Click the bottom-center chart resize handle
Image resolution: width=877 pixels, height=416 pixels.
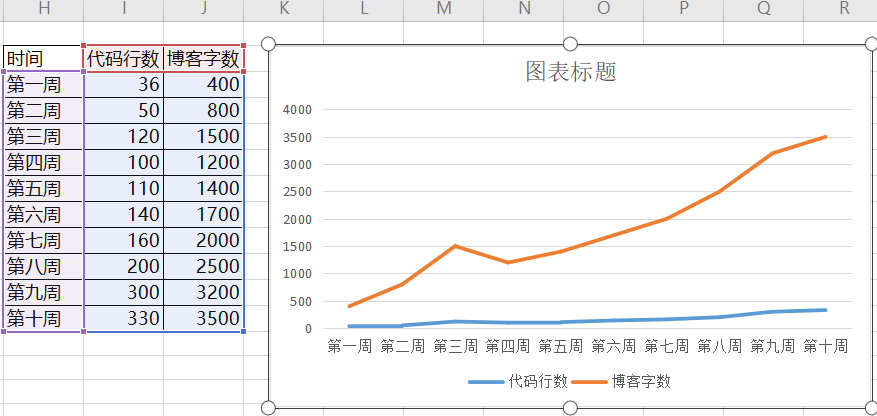[x=570, y=408]
